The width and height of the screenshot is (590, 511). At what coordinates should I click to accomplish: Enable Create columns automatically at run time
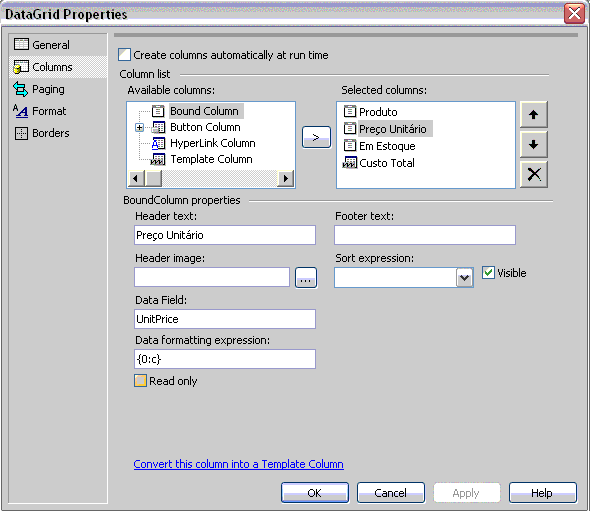[x=124, y=55]
